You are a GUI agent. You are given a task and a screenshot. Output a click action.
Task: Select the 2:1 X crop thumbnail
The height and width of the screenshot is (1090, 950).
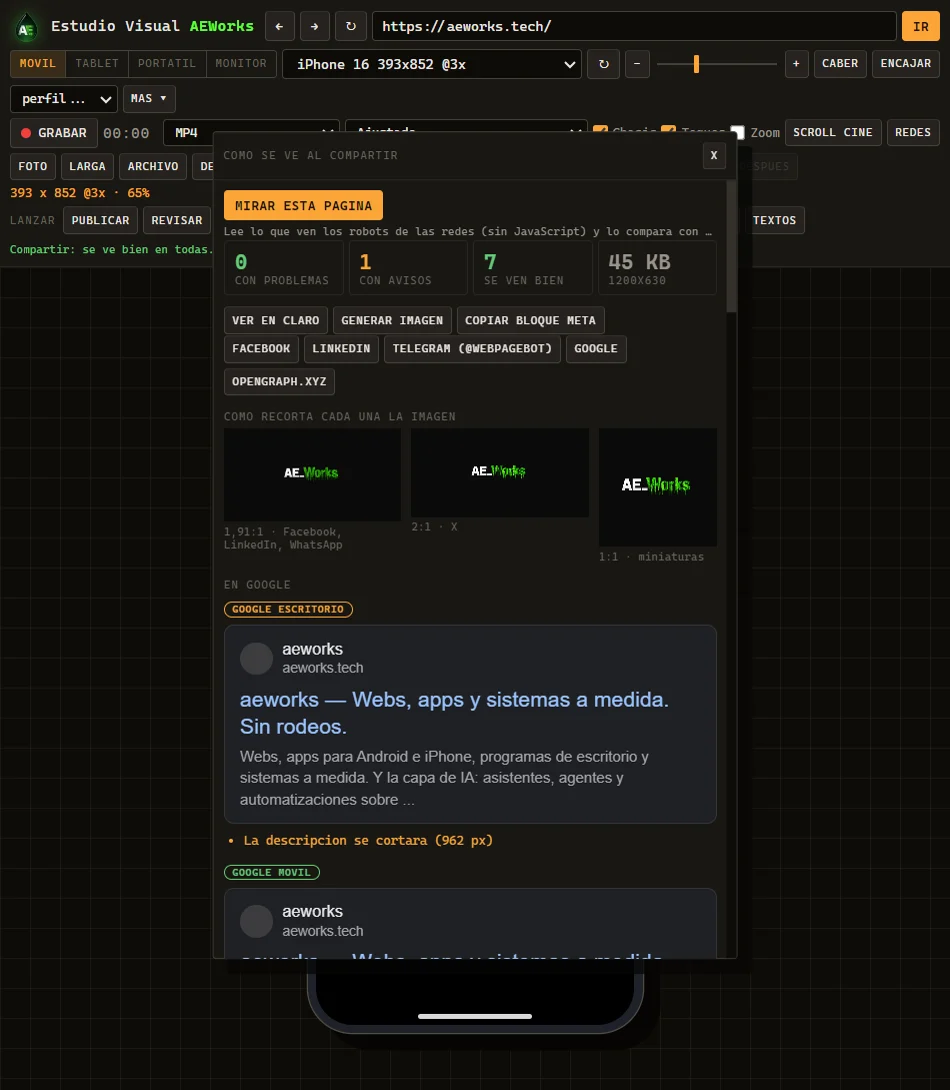pyautogui.click(x=500, y=473)
